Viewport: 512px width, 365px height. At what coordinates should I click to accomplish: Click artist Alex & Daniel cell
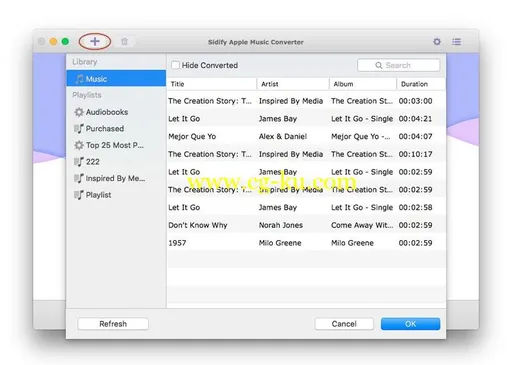283,136
